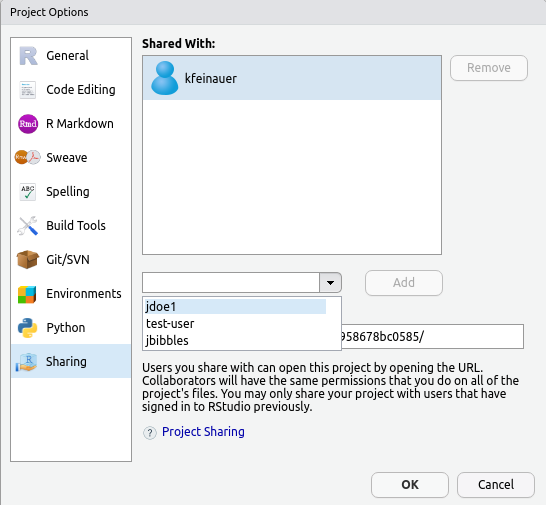This screenshot has height=505, width=546.
Task: Click the Sharing hand icon
Action: pos(26,362)
